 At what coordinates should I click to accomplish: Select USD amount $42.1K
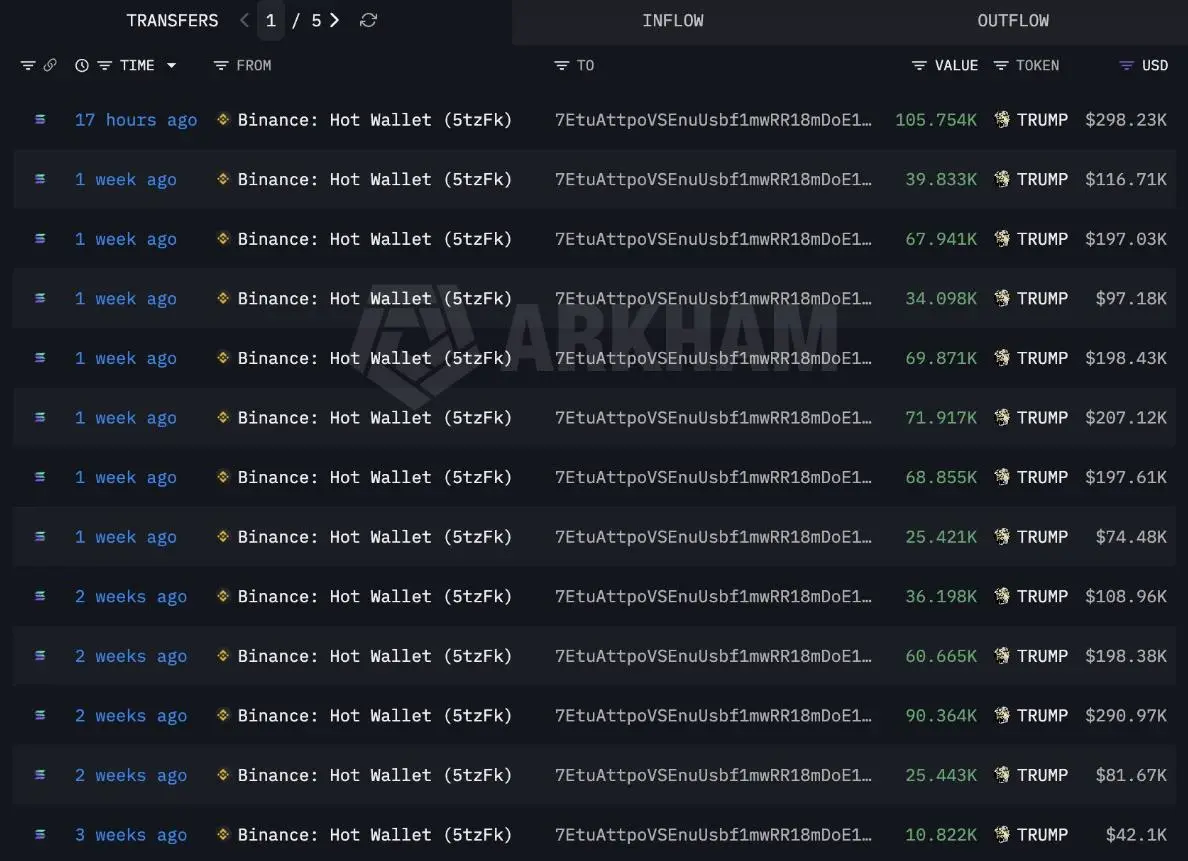(x=1136, y=834)
